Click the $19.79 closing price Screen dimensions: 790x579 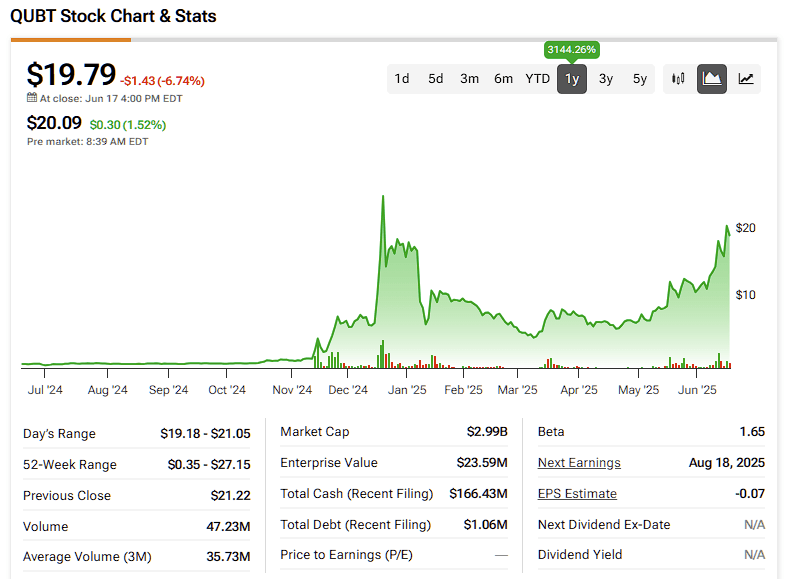click(71, 75)
